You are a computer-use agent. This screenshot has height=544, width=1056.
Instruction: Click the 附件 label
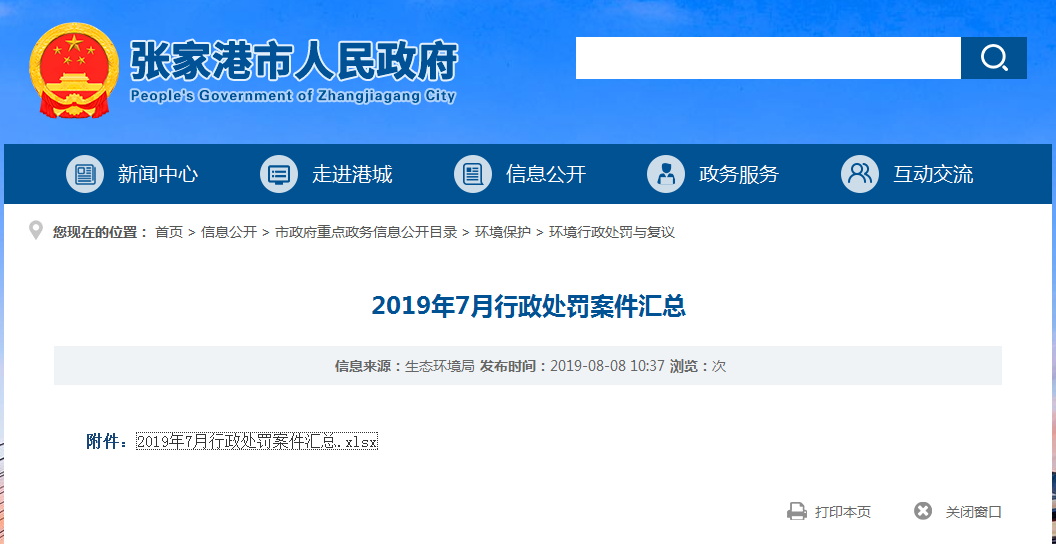click(106, 442)
